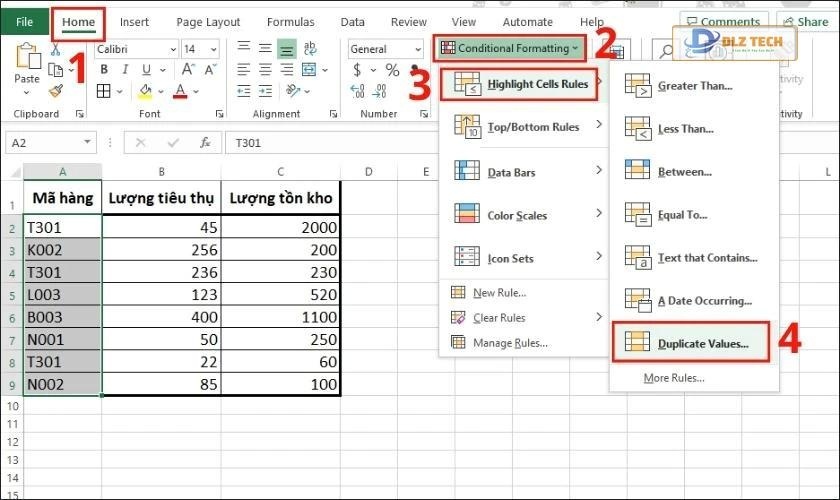Click the Borders grid icon

pyautogui.click(x=103, y=91)
